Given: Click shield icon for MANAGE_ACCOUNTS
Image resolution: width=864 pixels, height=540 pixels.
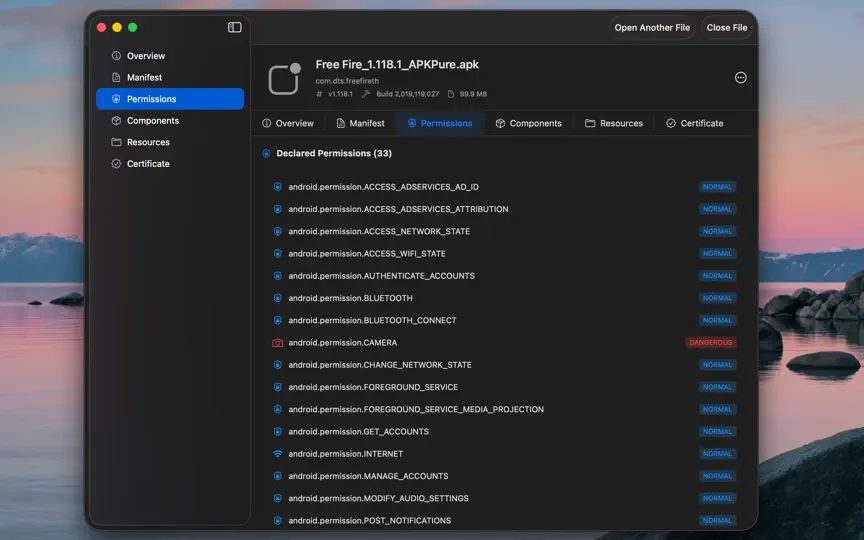Looking at the screenshot, I should coord(278,476).
